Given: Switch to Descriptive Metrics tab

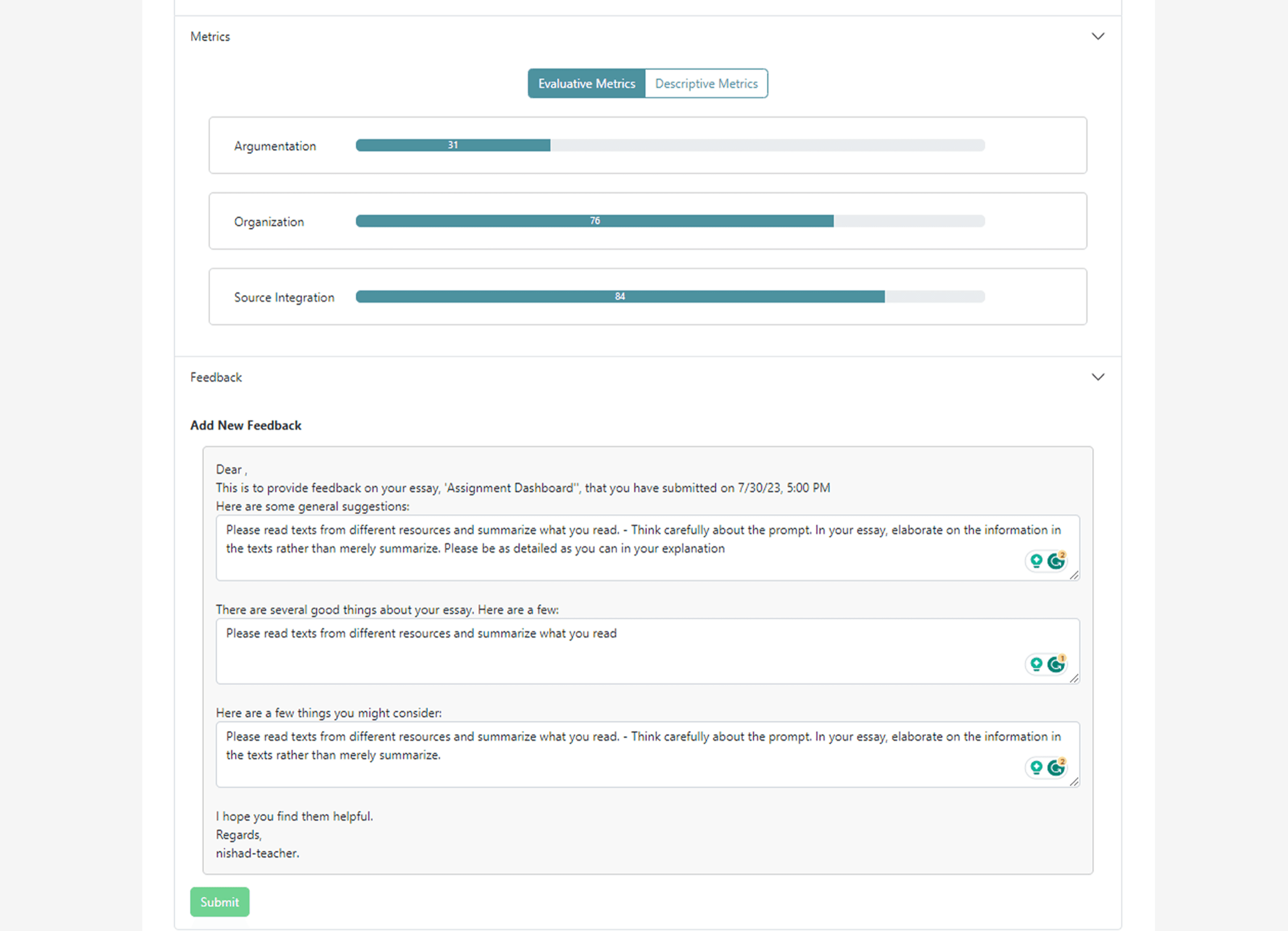Looking at the screenshot, I should coord(706,84).
